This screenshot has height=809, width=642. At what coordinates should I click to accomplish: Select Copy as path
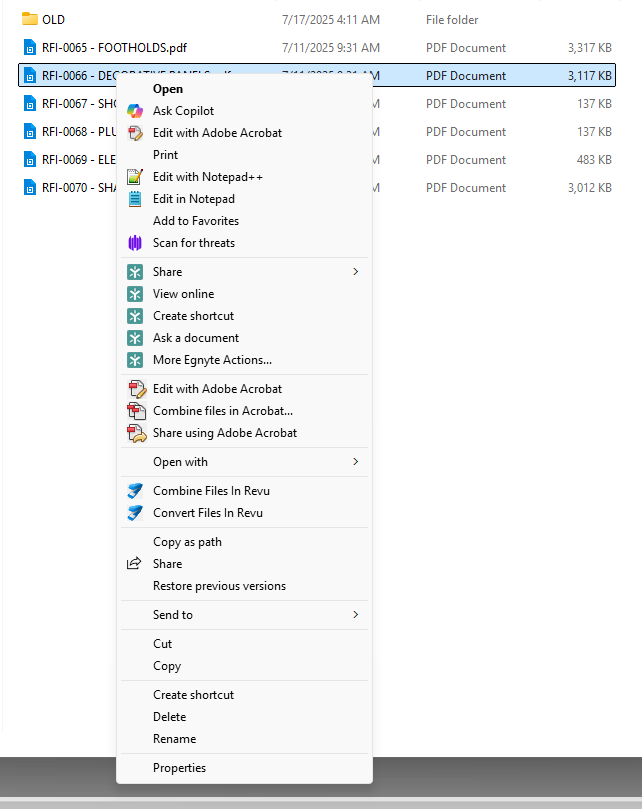pyautogui.click(x=244, y=542)
